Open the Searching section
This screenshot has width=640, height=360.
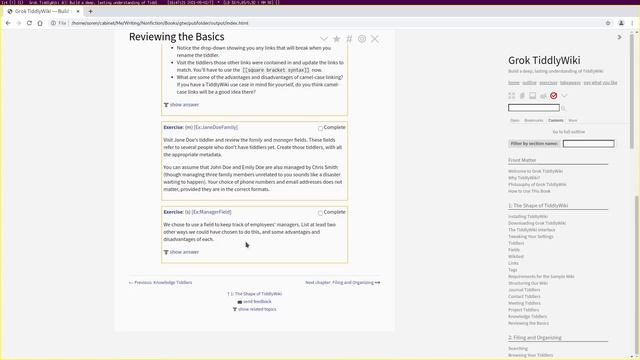(518, 349)
